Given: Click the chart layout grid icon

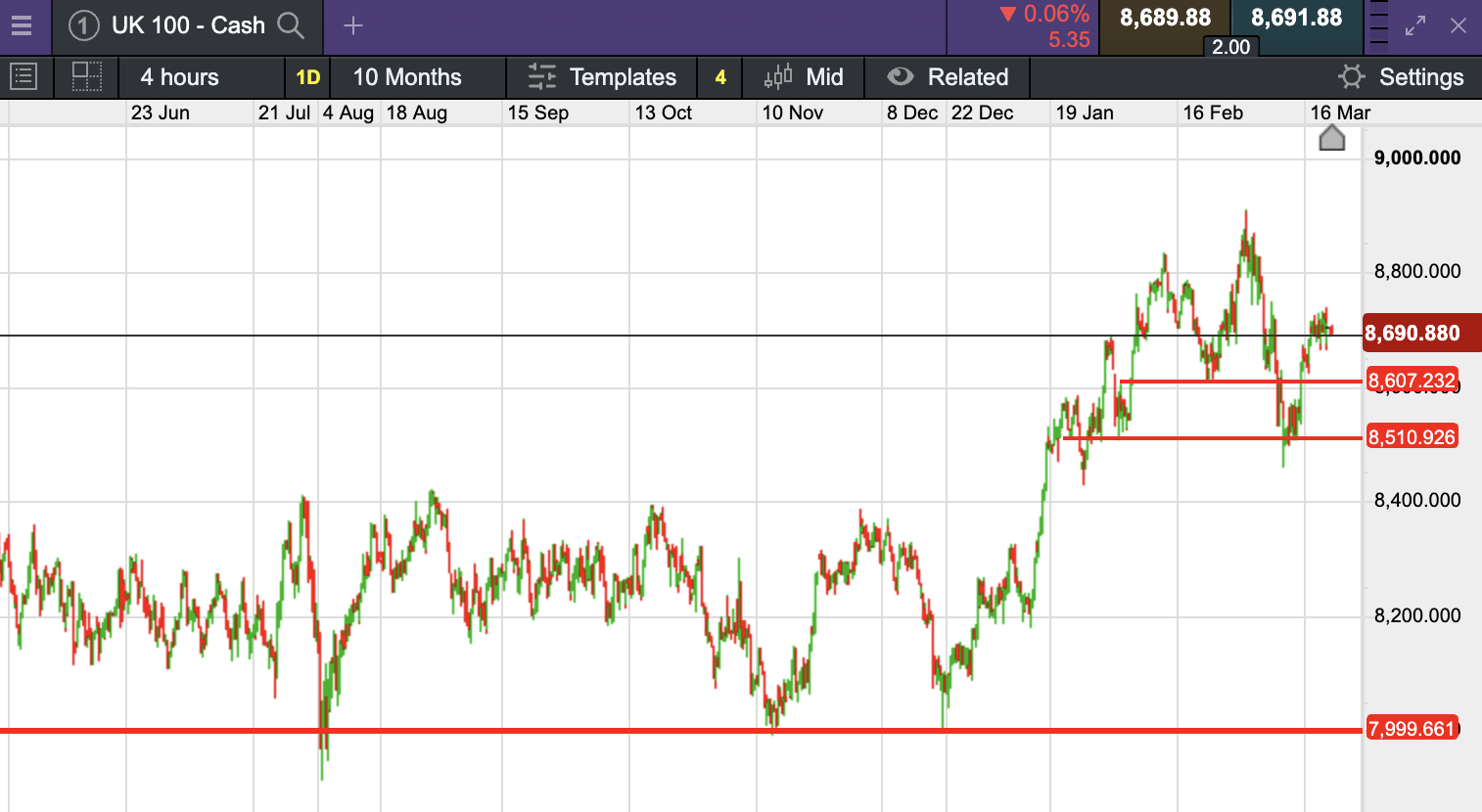Looking at the screenshot, I should [x=87, y=76].
